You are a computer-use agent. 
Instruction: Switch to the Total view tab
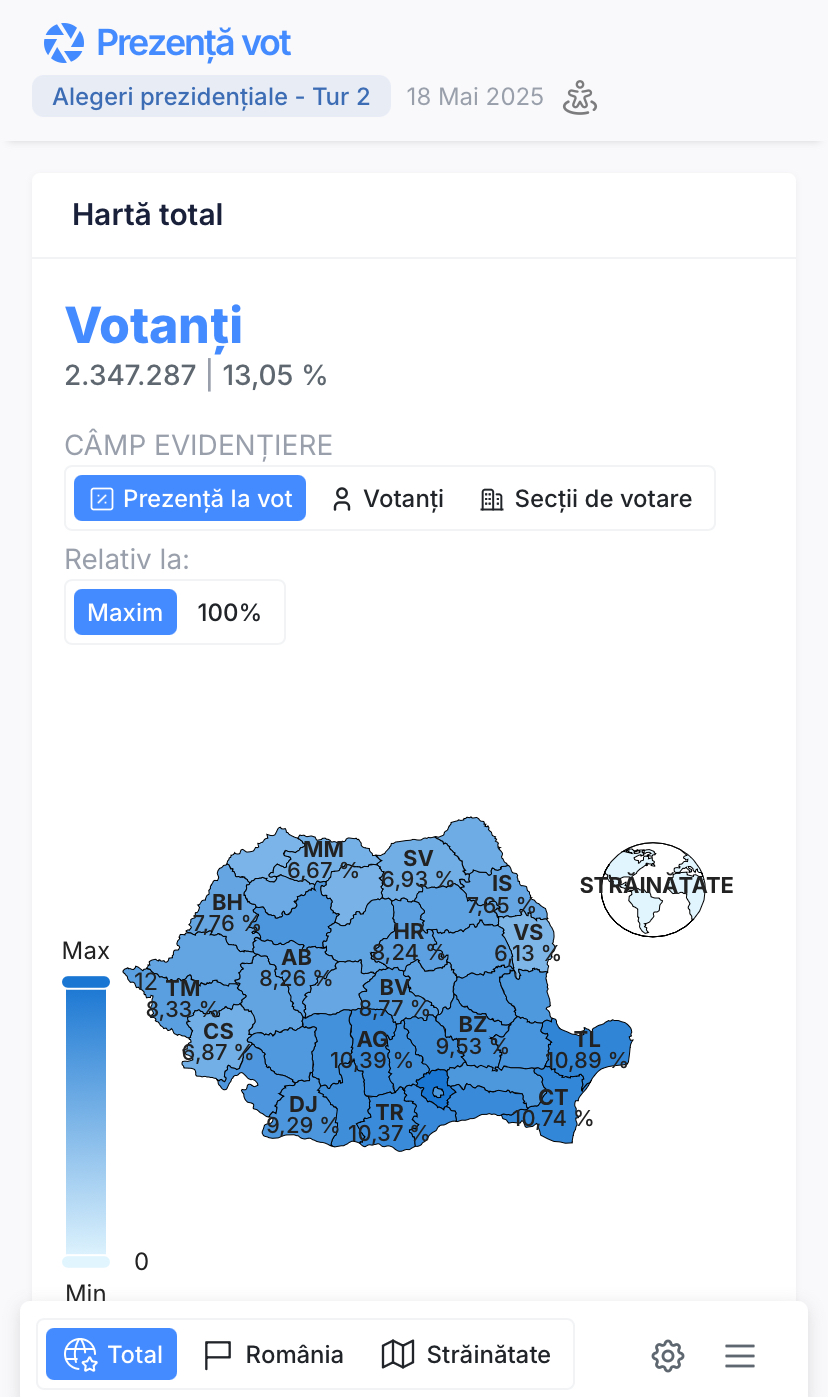[x=112, y=1354]
